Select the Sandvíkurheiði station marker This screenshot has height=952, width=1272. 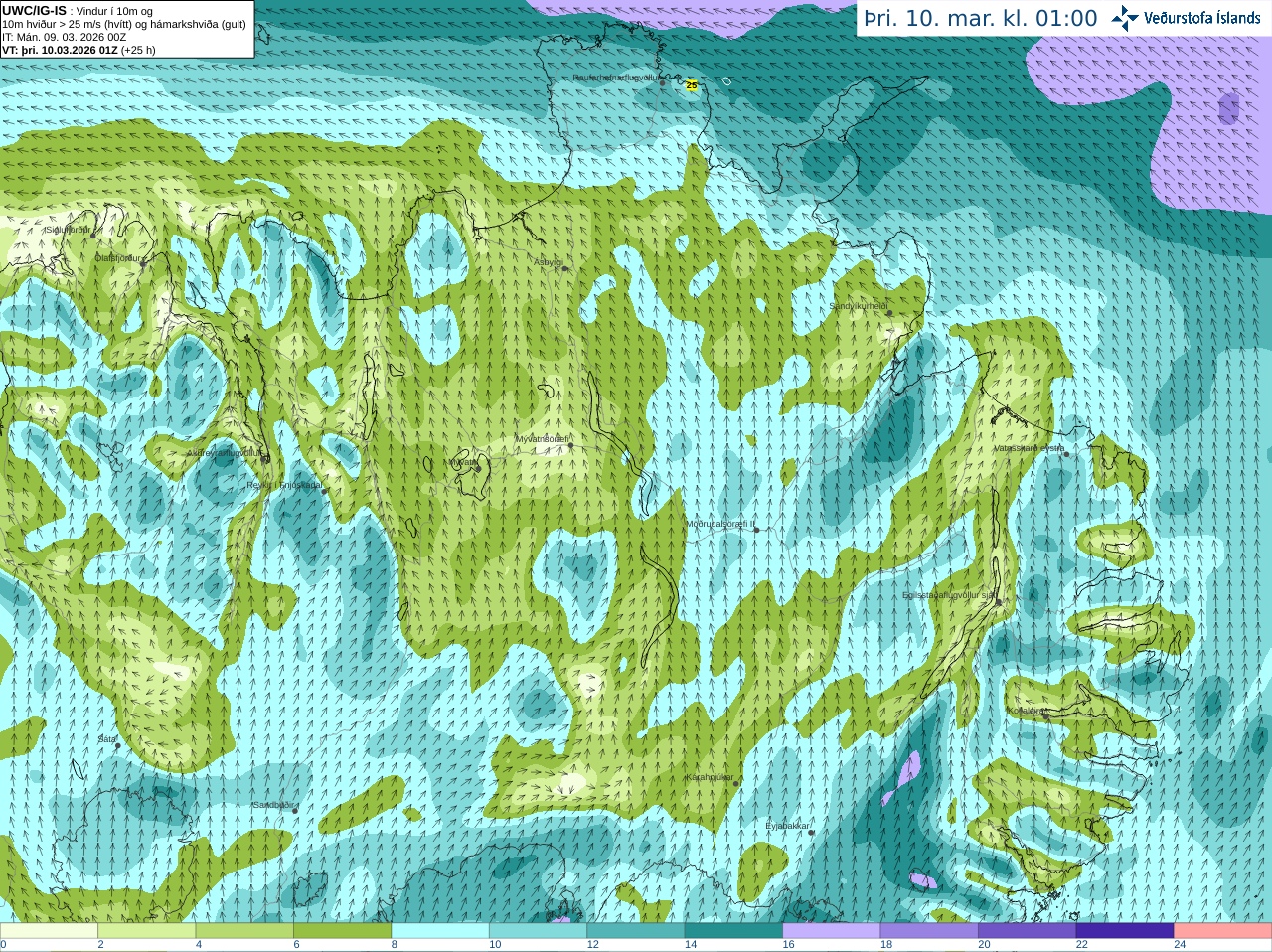tap(890, 313)
